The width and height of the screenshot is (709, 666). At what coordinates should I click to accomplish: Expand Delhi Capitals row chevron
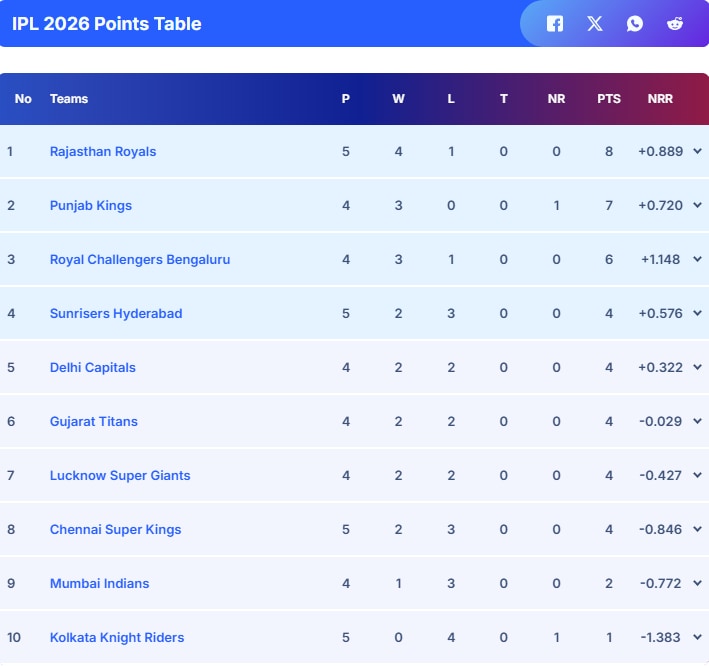pos(697,368)
